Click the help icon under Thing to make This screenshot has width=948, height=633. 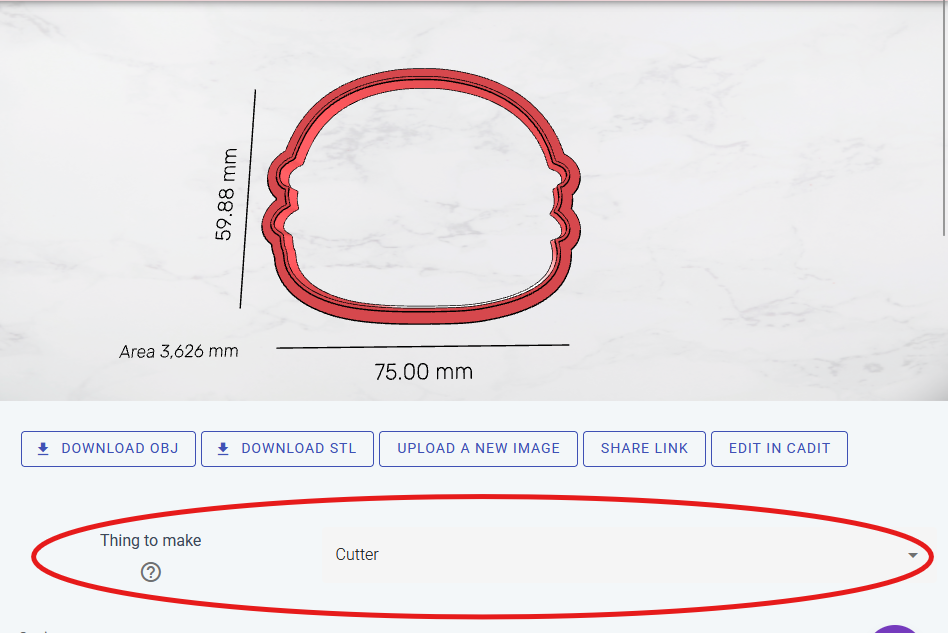(151, 572)
